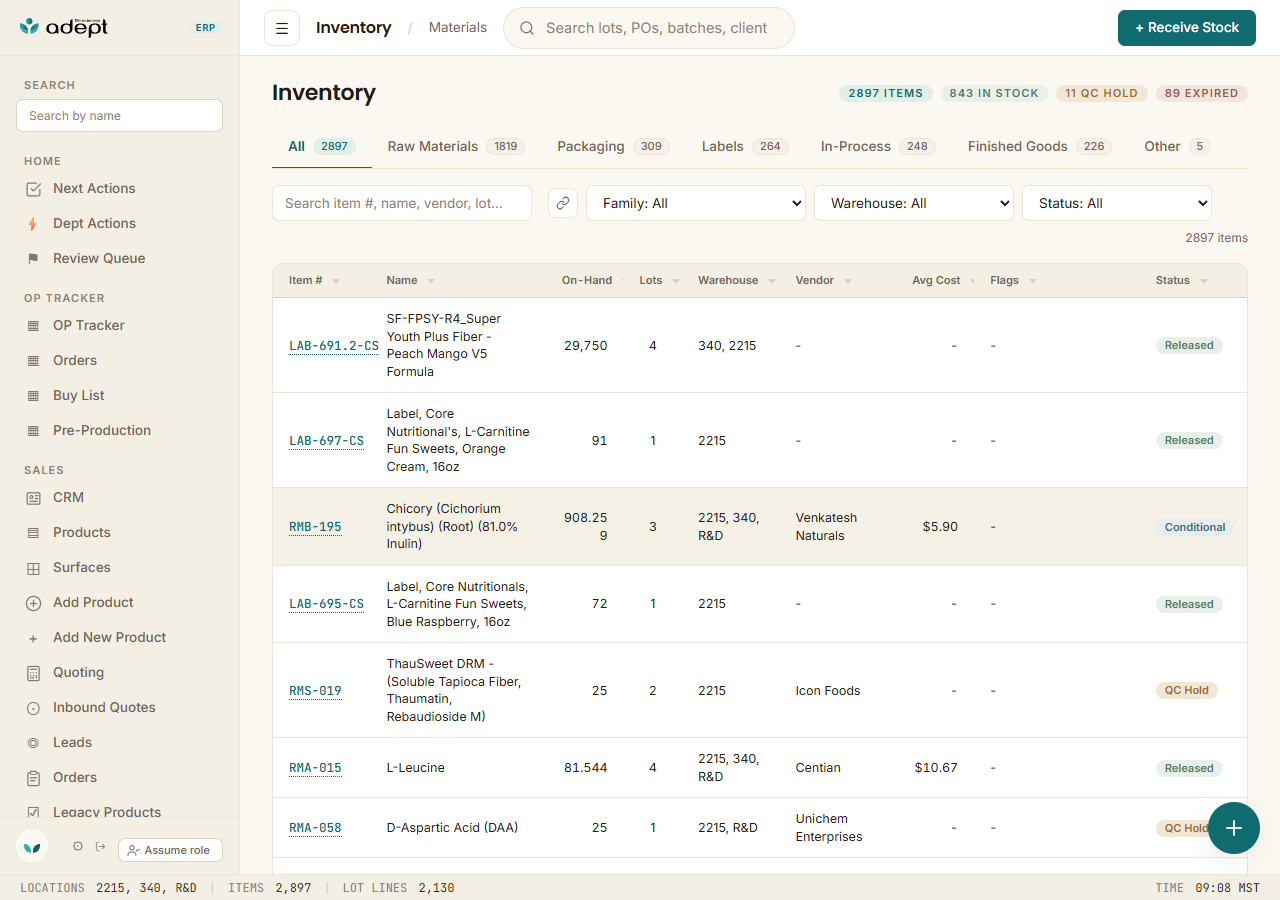
Task: Open the Warehouse filter dropdown
Action: coord(914,203)
